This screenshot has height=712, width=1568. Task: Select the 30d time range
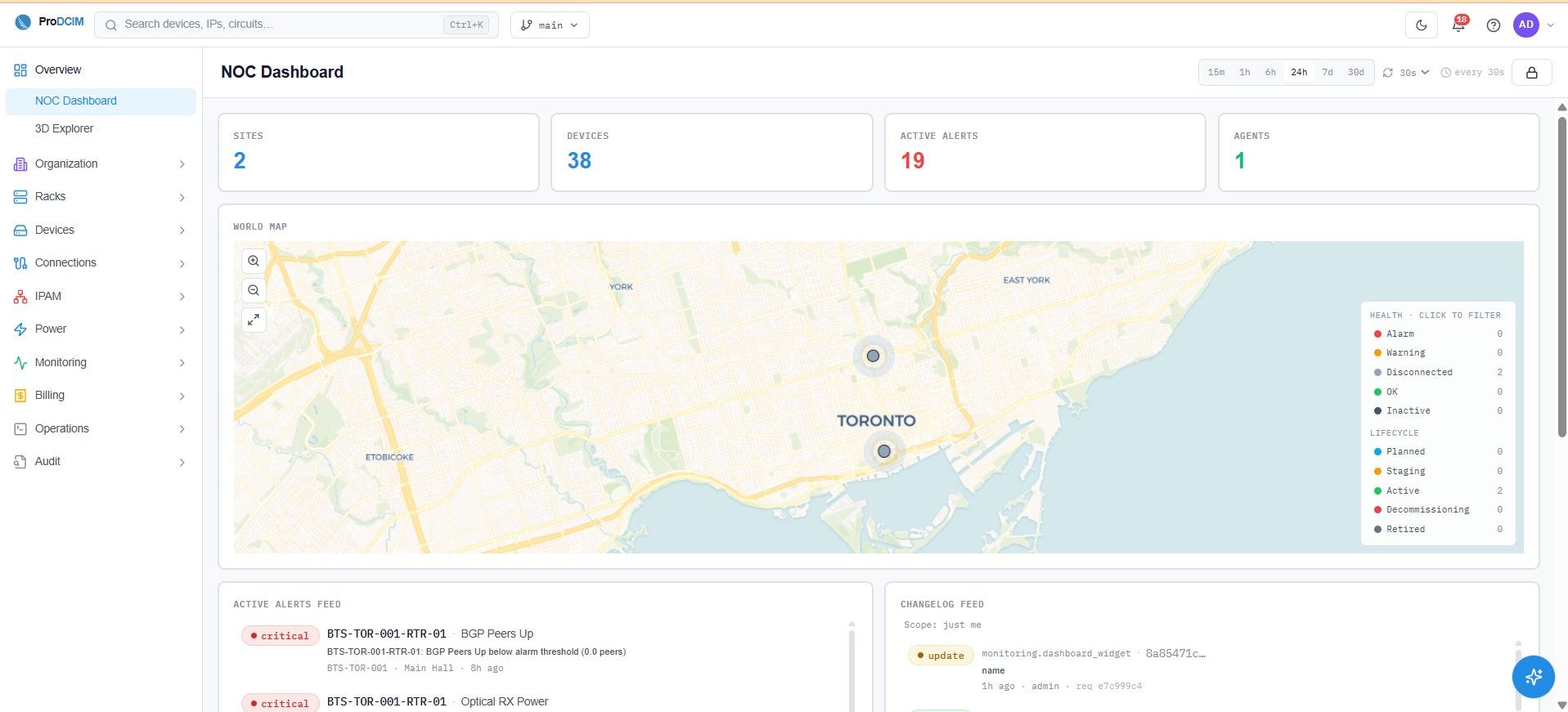point(1356,73)
